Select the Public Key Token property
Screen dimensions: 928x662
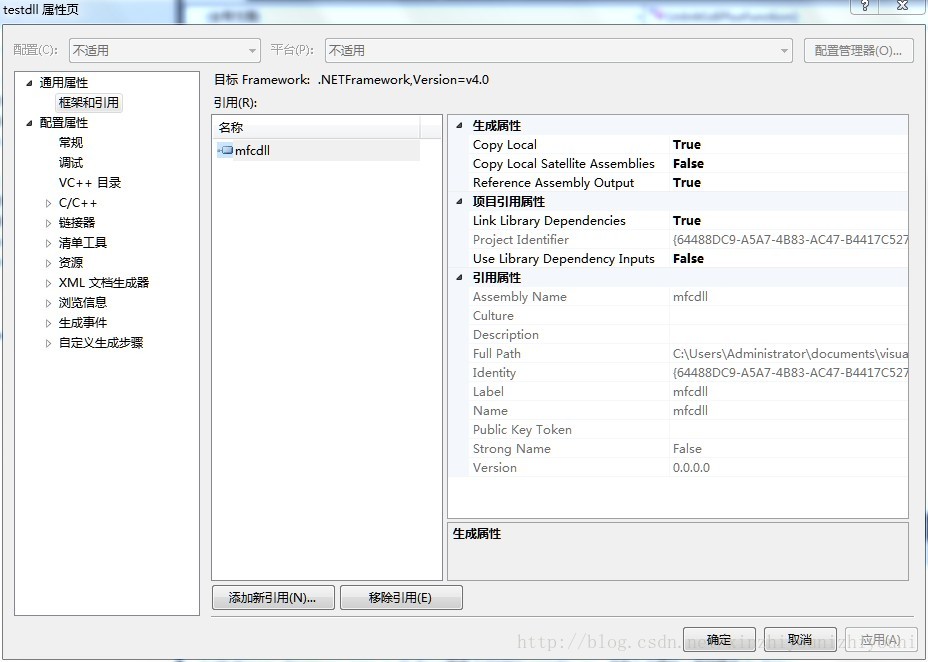point(688,430)
